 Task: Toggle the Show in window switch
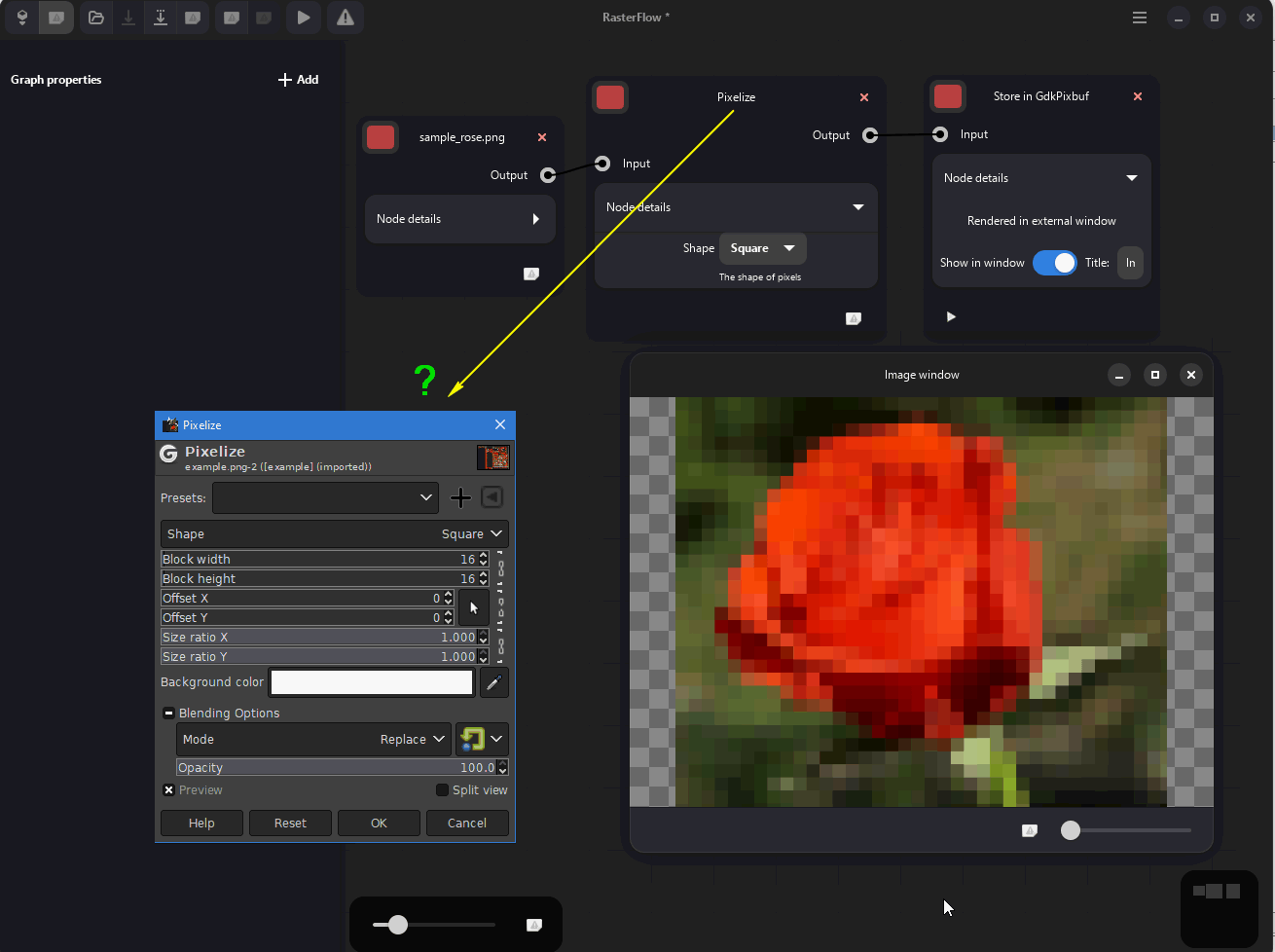pos(1054,263)
